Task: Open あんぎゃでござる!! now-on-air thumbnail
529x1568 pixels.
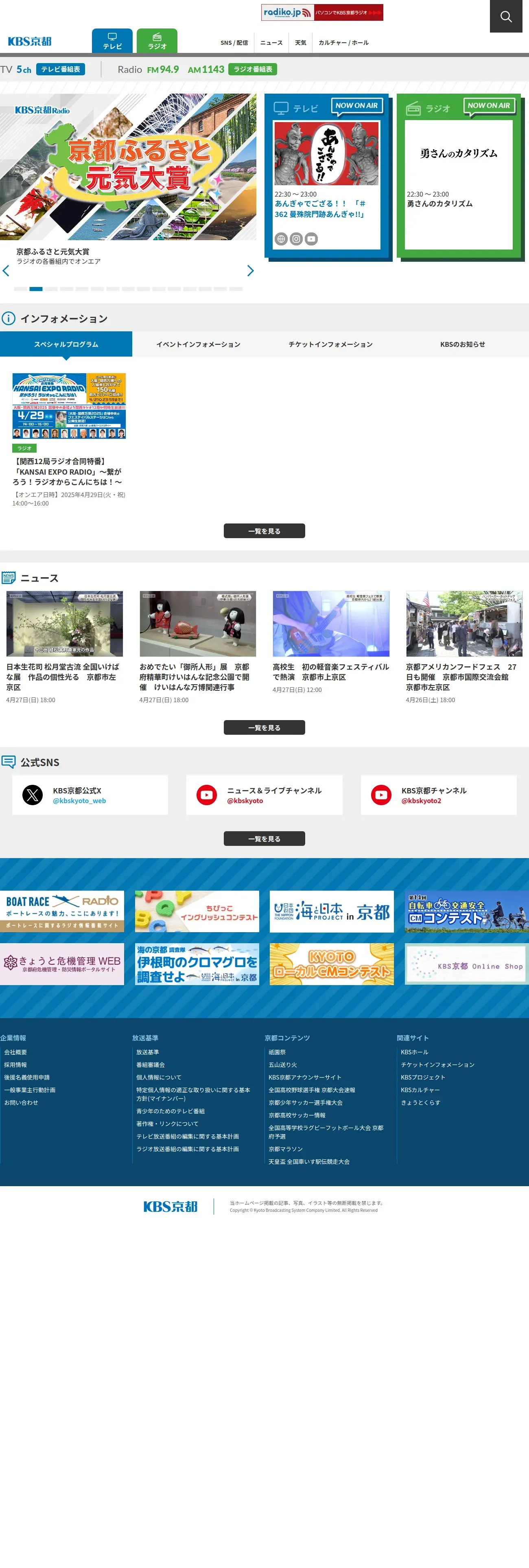Action: [x=326, y=153]
